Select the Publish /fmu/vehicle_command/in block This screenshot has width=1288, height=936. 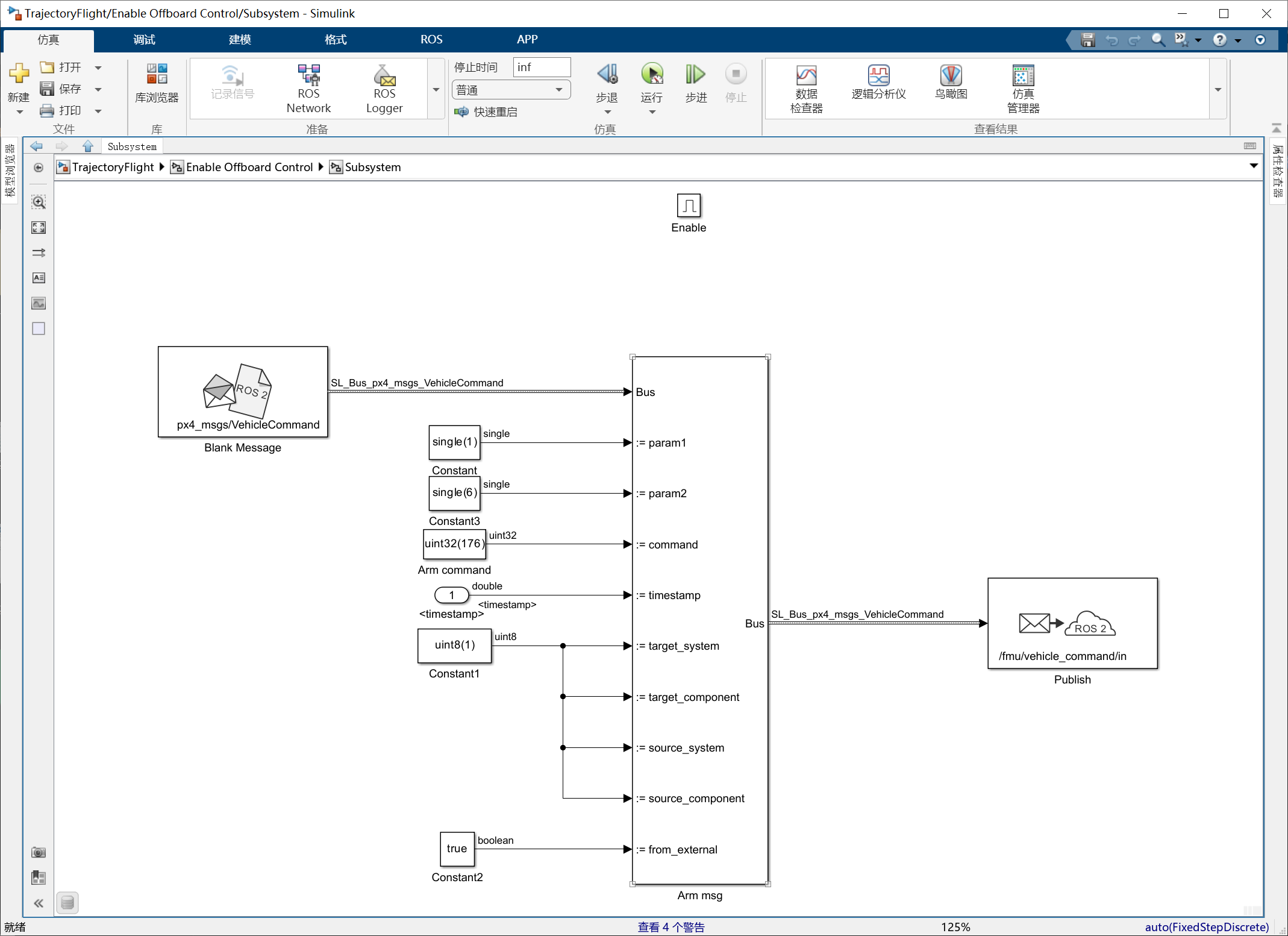coord(1072,623)
